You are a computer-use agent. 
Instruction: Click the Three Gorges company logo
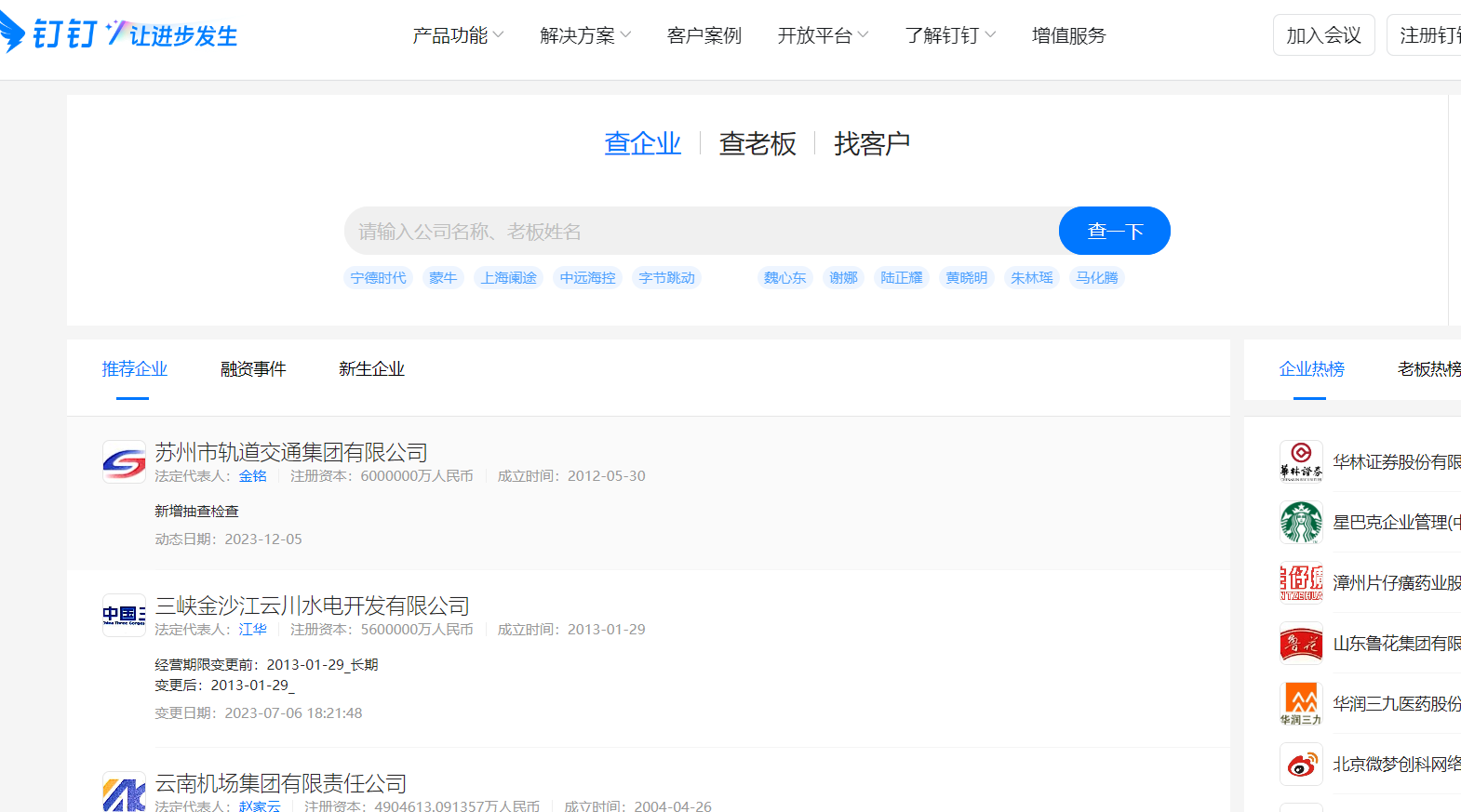tap(124, 615)
